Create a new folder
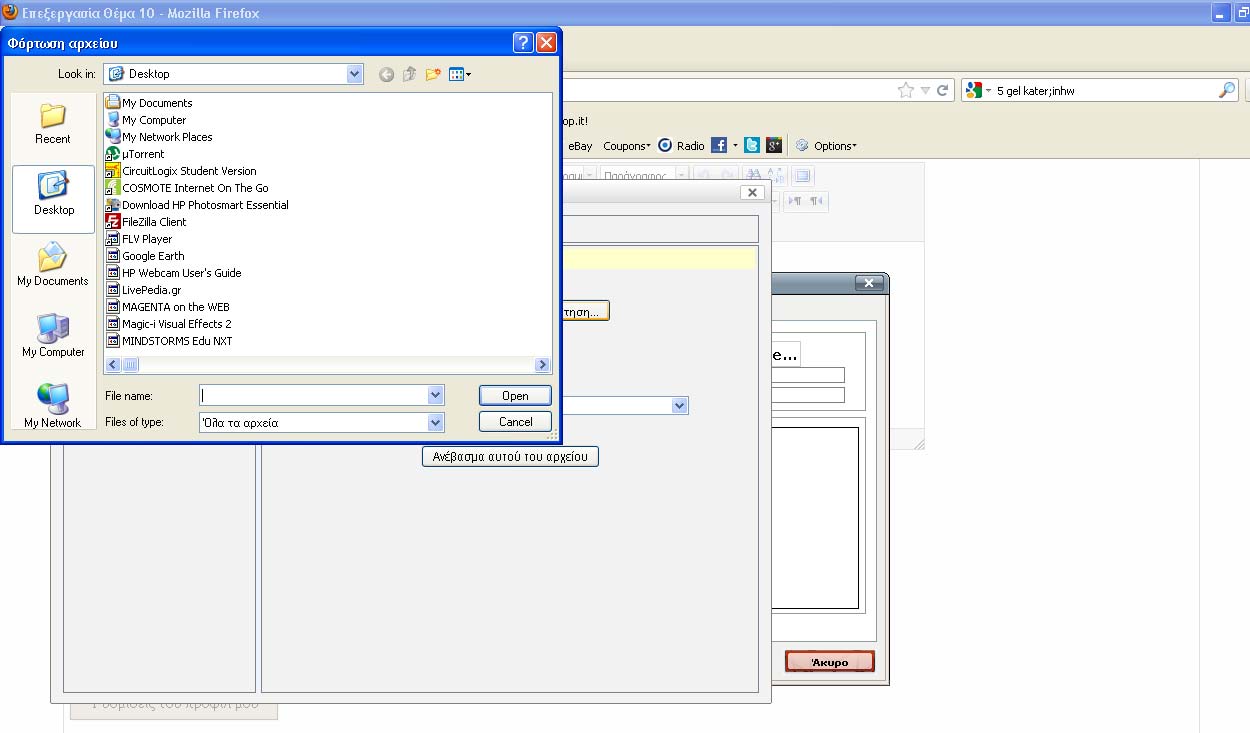 point(433,74)
